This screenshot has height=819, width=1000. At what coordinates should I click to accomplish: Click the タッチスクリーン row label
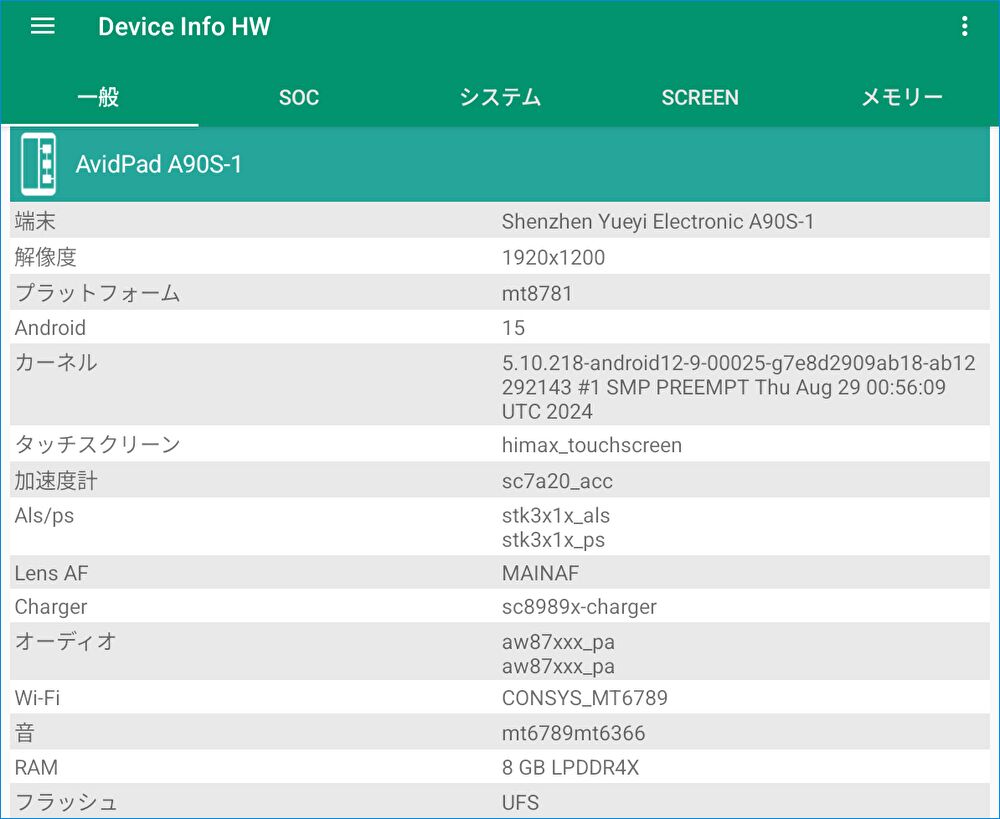coord(98,444)
